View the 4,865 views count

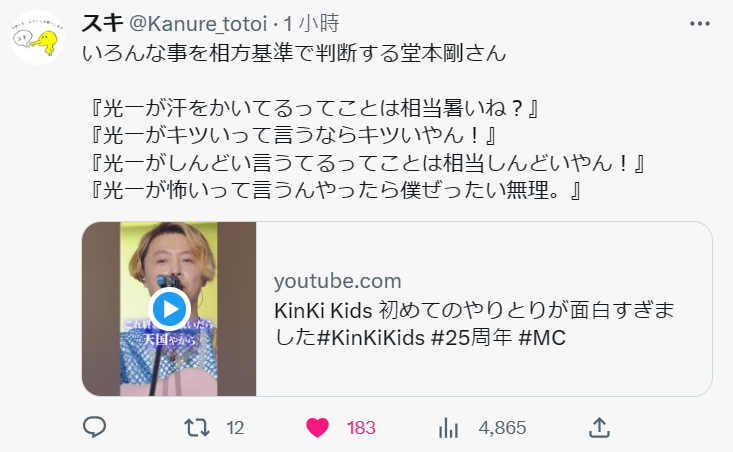[502, 428]
